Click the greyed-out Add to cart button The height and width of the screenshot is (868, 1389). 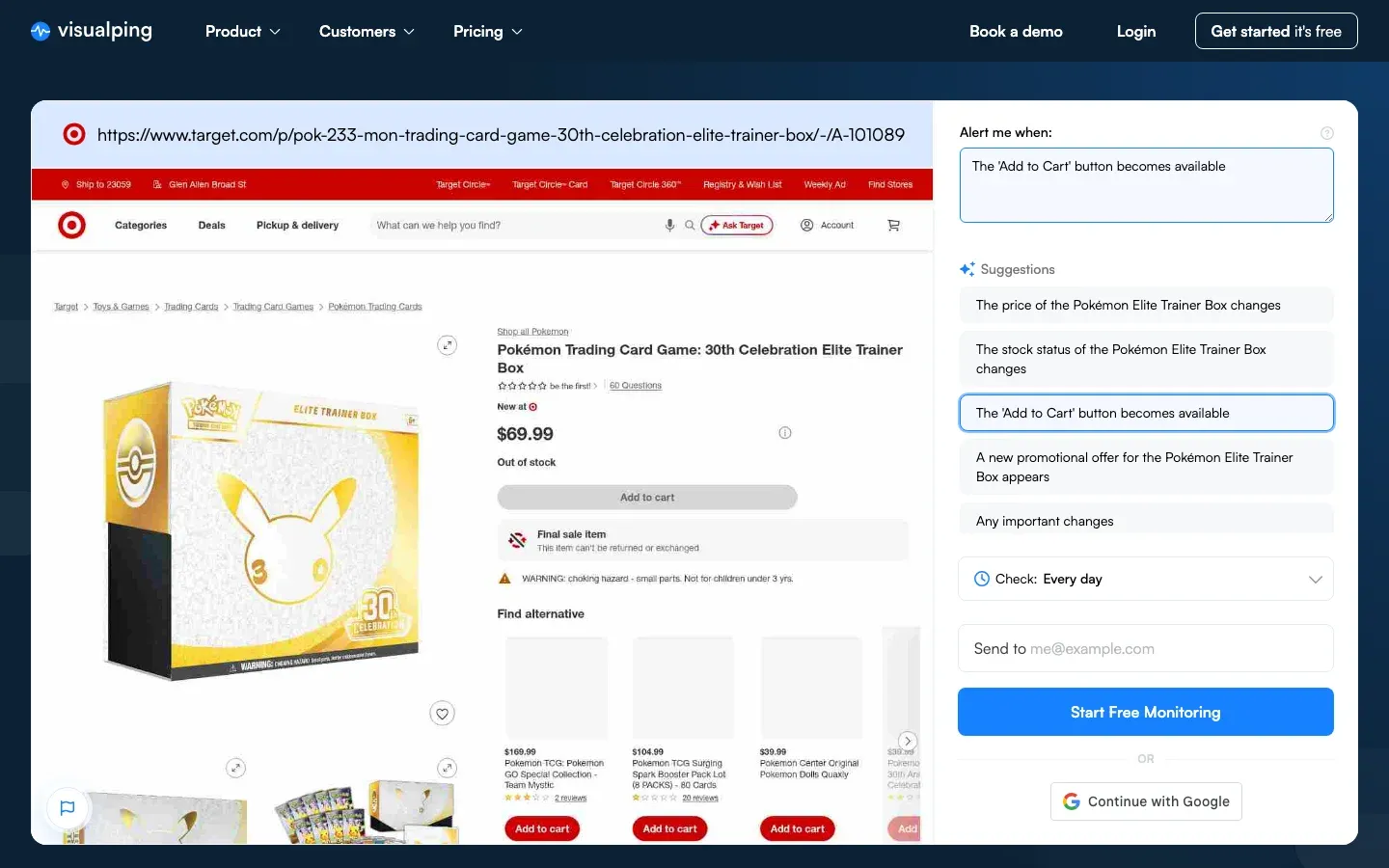click(x=647, y=498)
